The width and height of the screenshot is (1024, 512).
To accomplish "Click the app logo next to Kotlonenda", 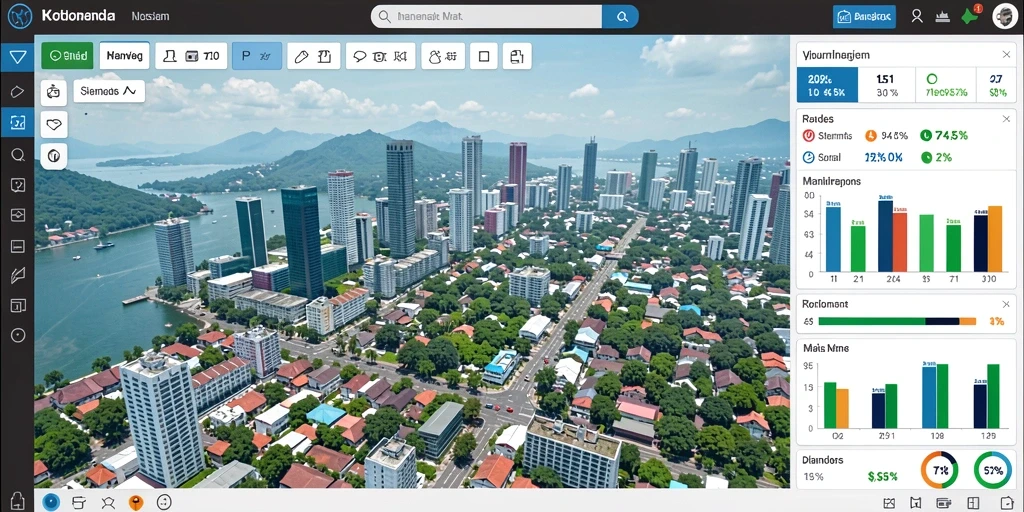I will tap(20, 16).
